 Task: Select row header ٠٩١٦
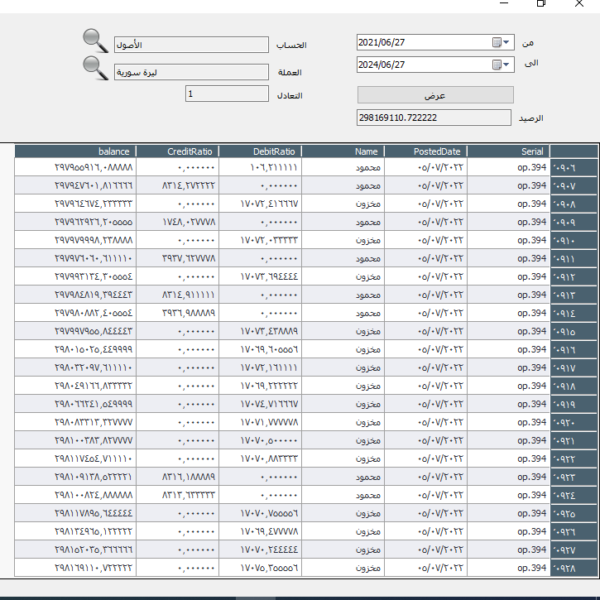pyautogui.click(x=574, y=349)
